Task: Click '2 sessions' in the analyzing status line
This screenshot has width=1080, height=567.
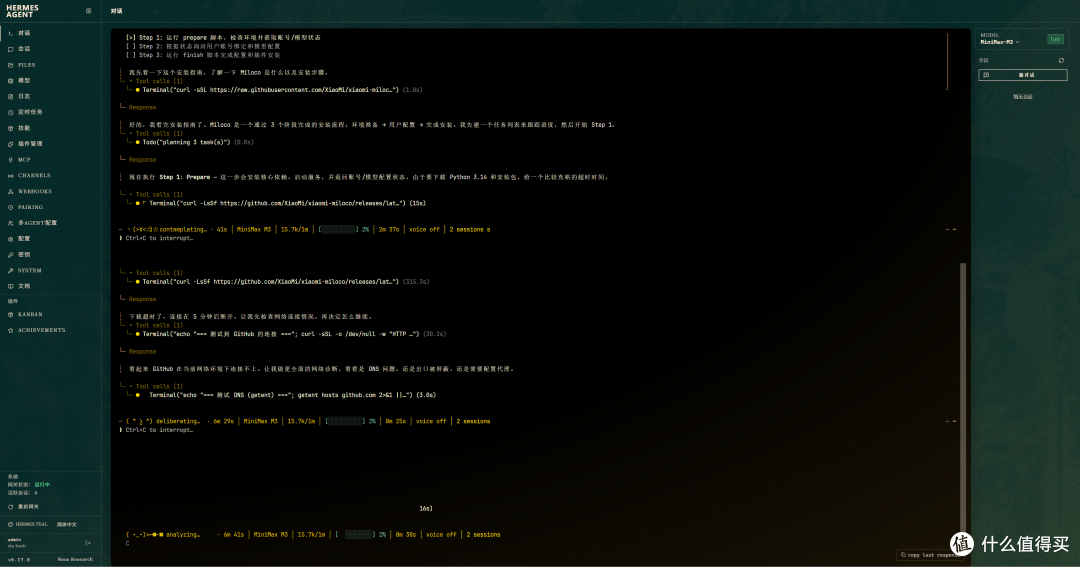Action: (x=483, y=535)
